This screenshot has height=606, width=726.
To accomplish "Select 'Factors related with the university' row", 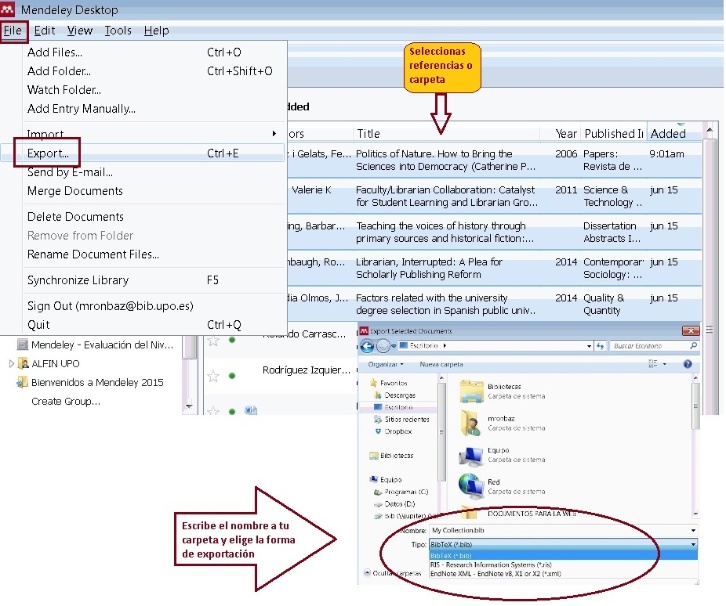I will pyautogui.click(x=494, y=304).
